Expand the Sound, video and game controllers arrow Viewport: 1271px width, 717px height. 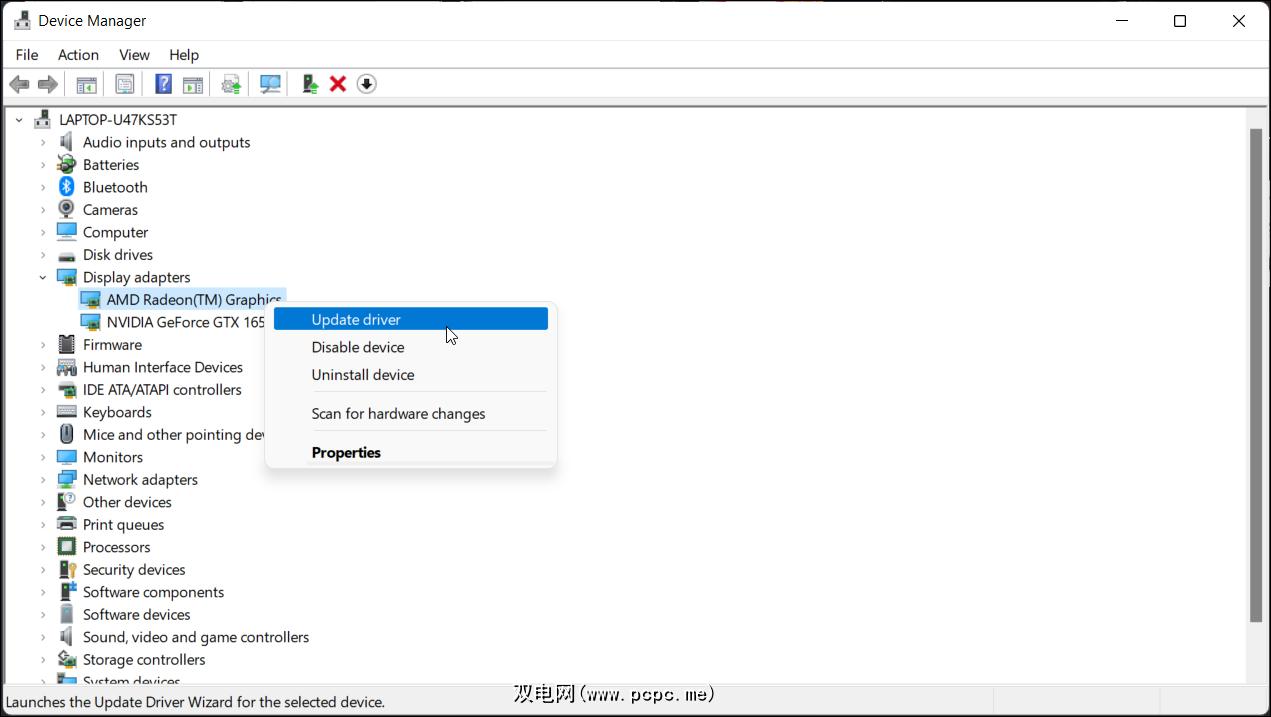[x=43, y=637]
